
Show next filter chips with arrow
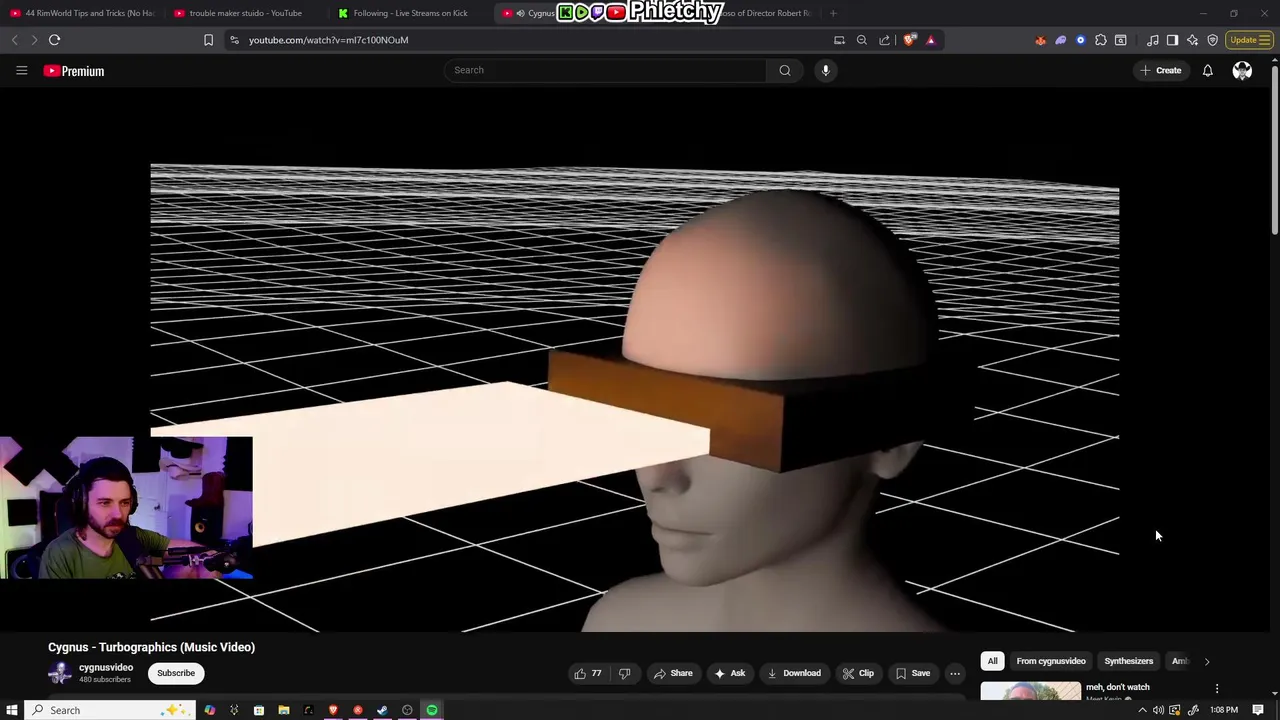[x=1206, y=661]
